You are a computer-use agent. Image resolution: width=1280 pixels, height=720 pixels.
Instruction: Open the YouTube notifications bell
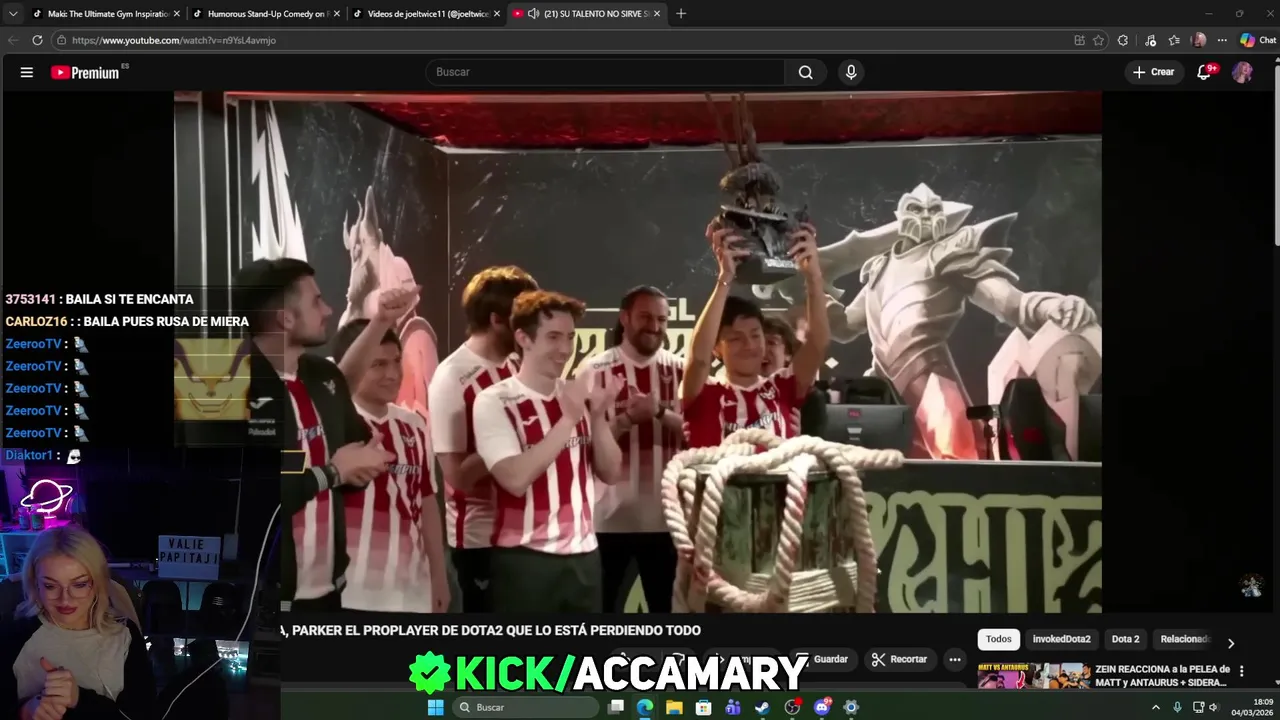pyautogui.click(x=1205, y=72)
